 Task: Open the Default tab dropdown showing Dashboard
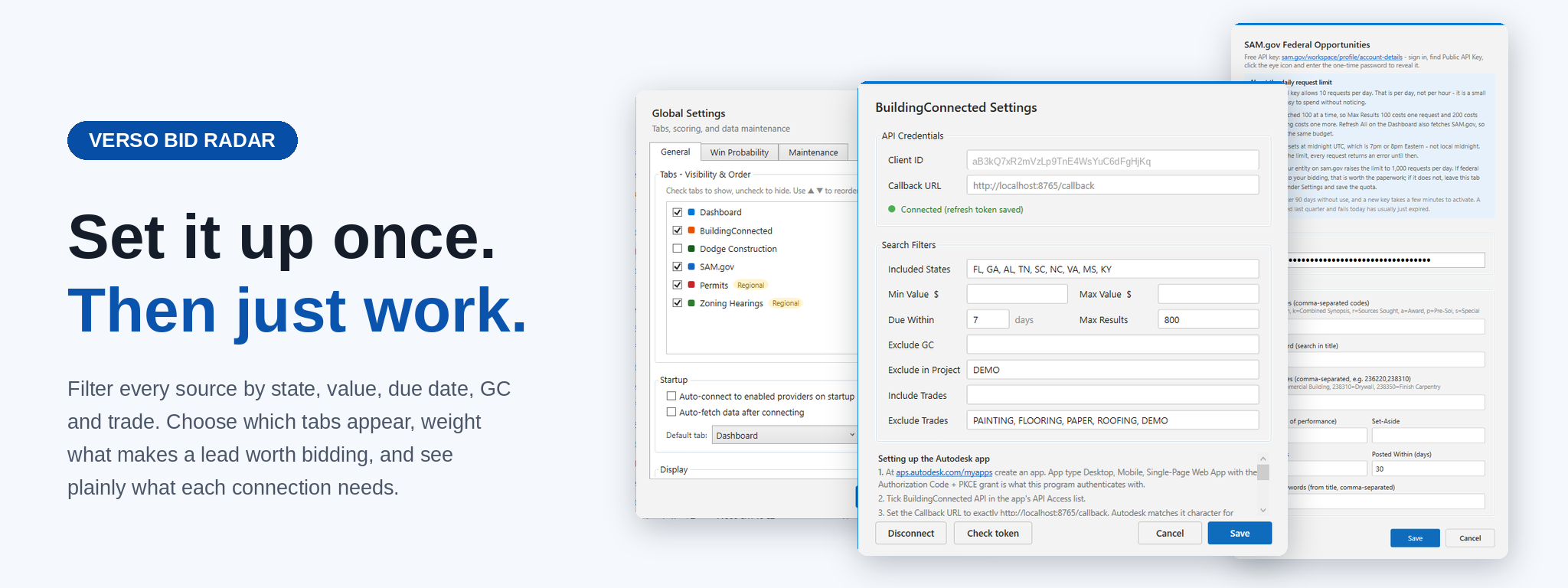(x=785, y=435)
